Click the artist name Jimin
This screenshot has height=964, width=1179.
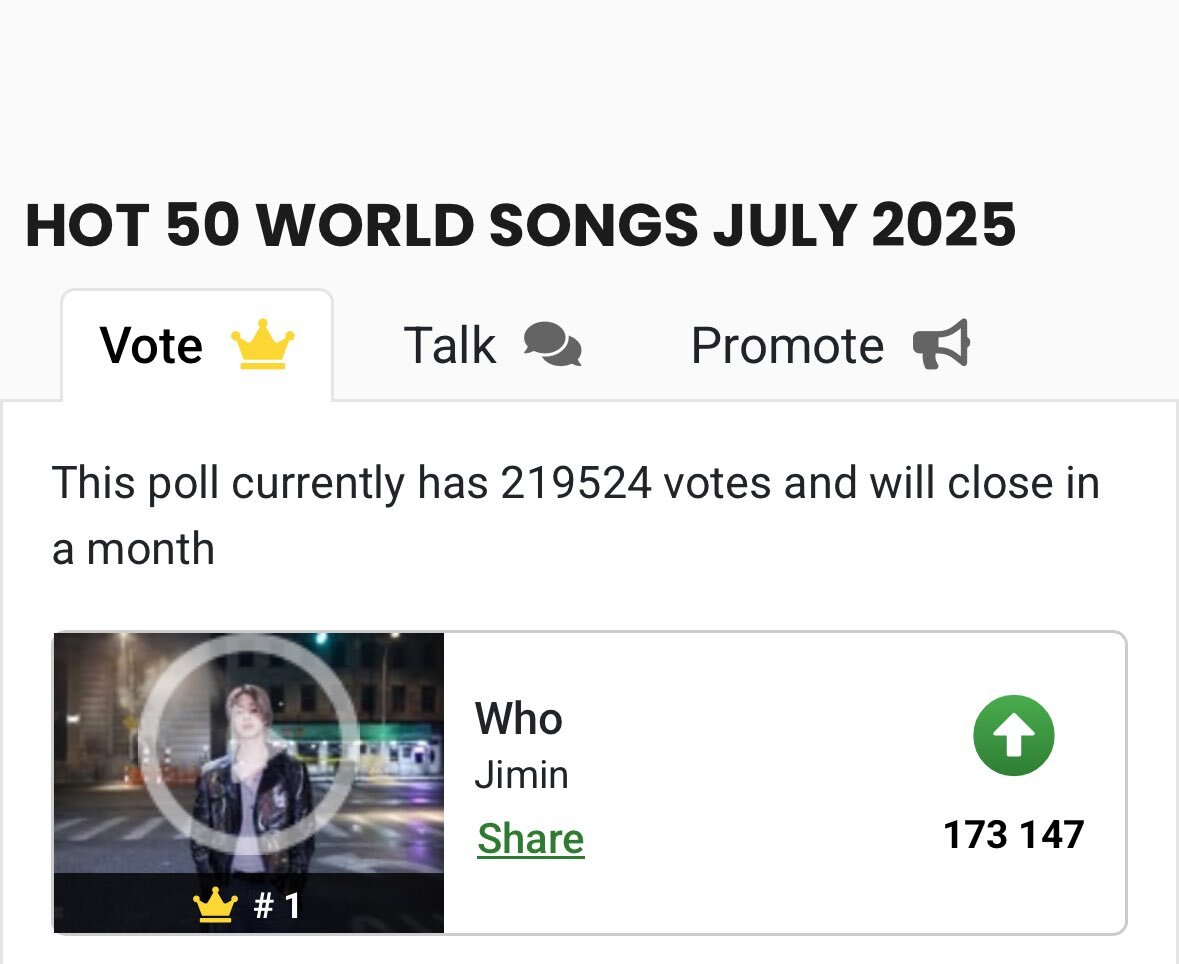tap(521, 775)
